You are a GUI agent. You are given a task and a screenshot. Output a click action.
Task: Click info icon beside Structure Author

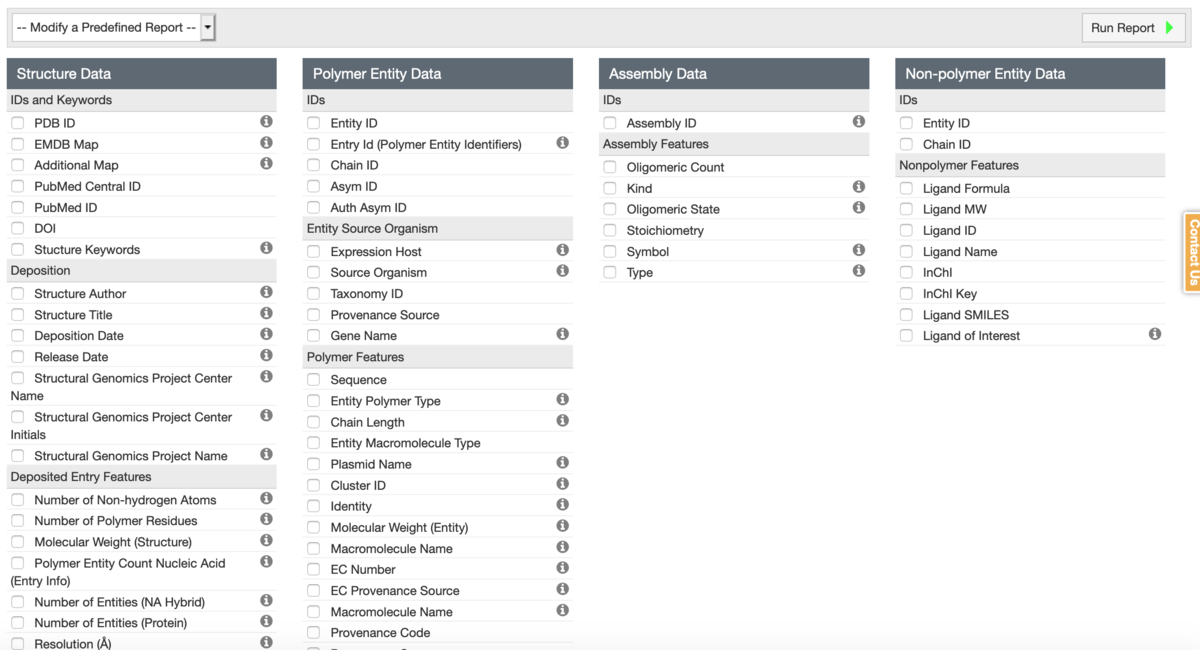(x=266, y=292)
